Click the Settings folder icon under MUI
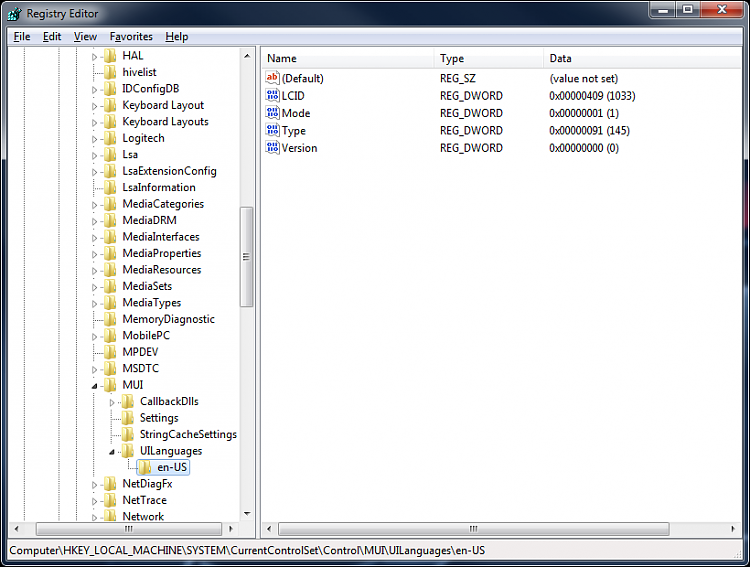Viewport: 750px width, 567px height. [128, 418]
